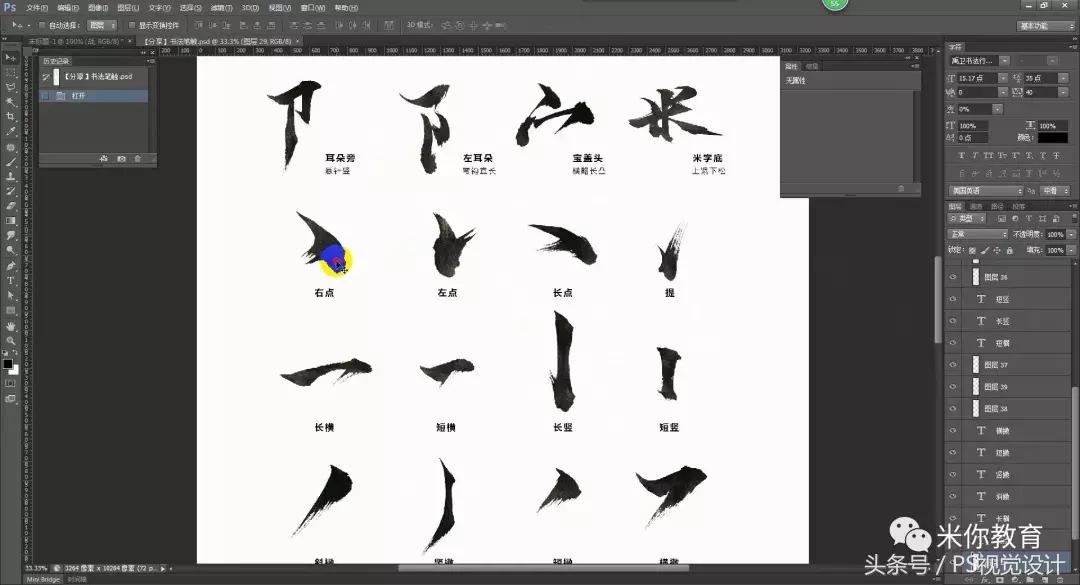The height and width of the screenshot is (585, 1080).
Task: Toggle layer filtering switch in Layers panel
Action: click(x=1072, y=218)
